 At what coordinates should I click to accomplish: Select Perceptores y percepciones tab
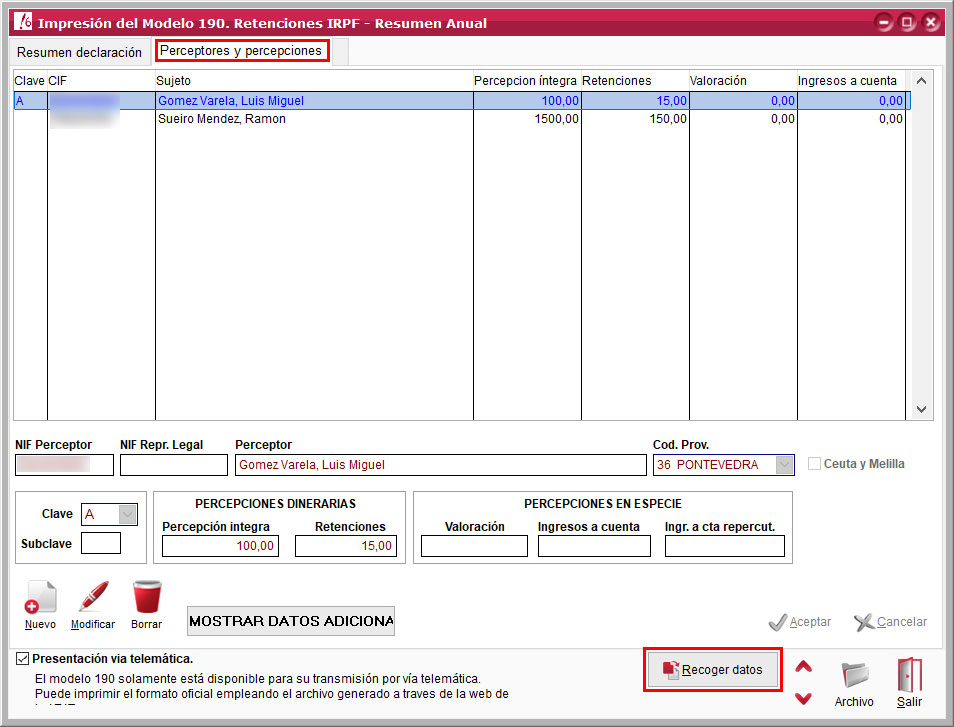point(242,51)
